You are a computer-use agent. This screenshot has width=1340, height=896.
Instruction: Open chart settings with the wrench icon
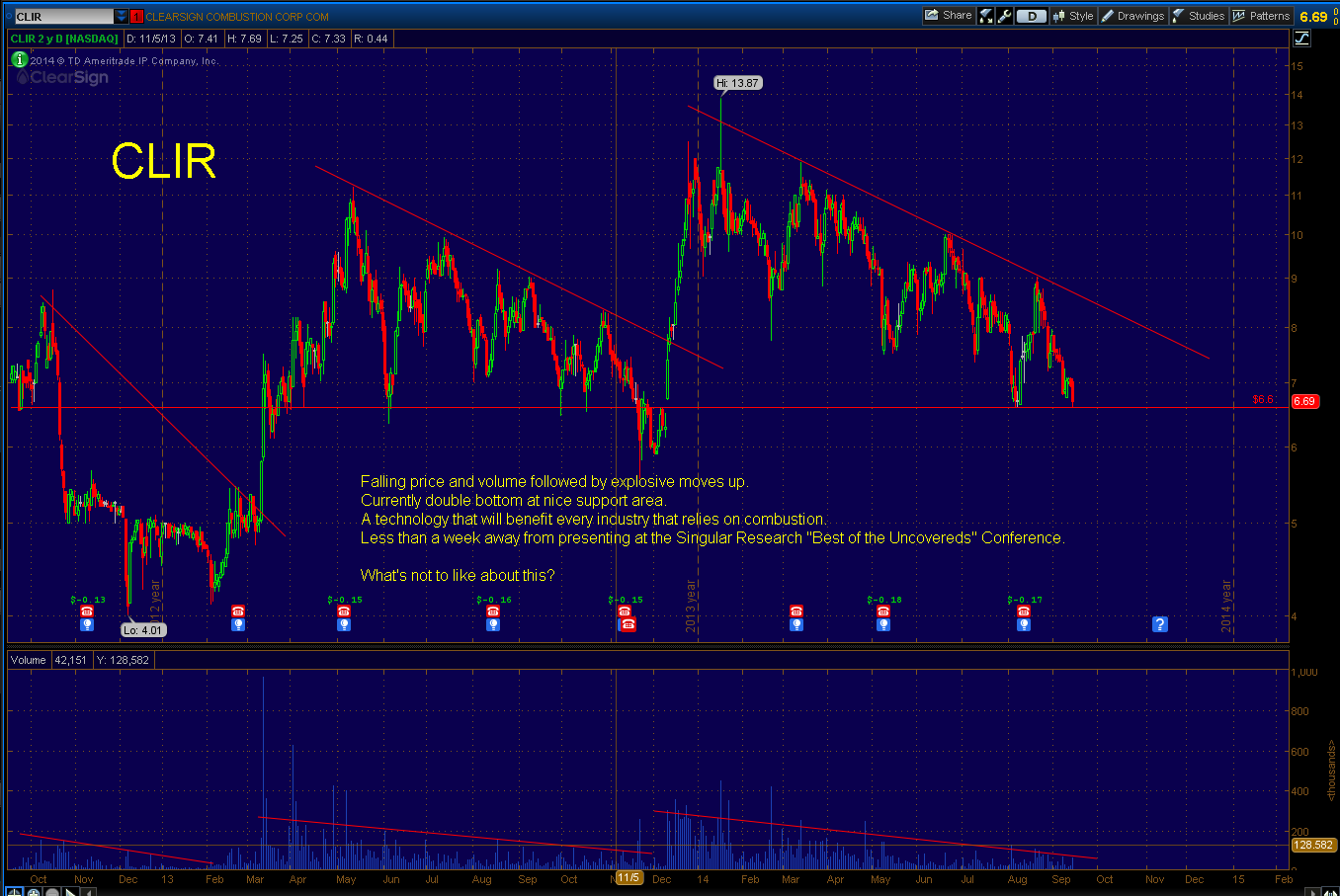pos(1005,16)
